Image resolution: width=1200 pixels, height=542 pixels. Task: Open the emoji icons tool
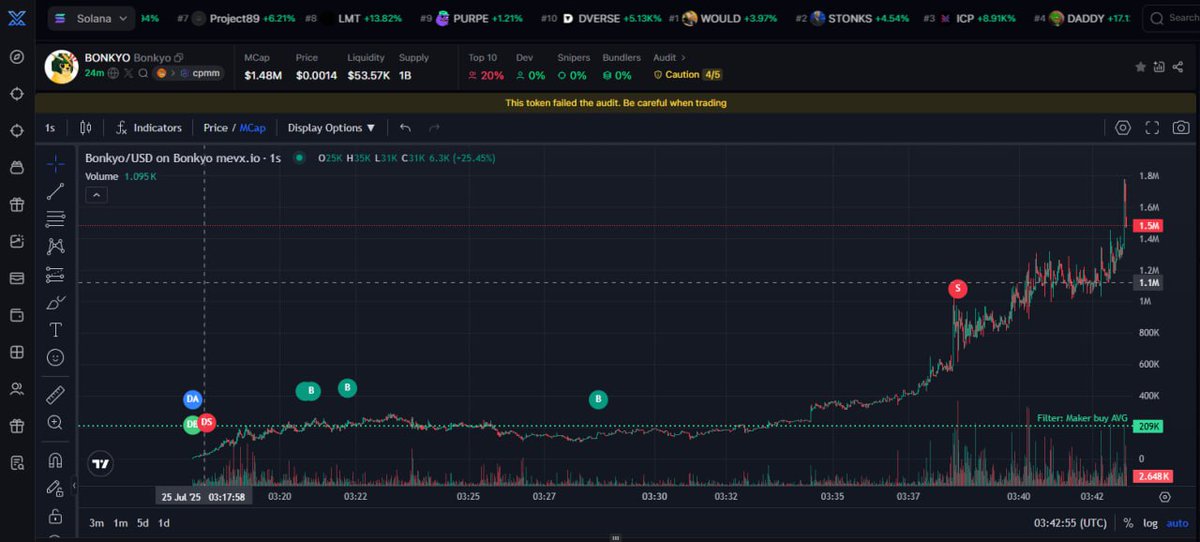pos(56,357)
